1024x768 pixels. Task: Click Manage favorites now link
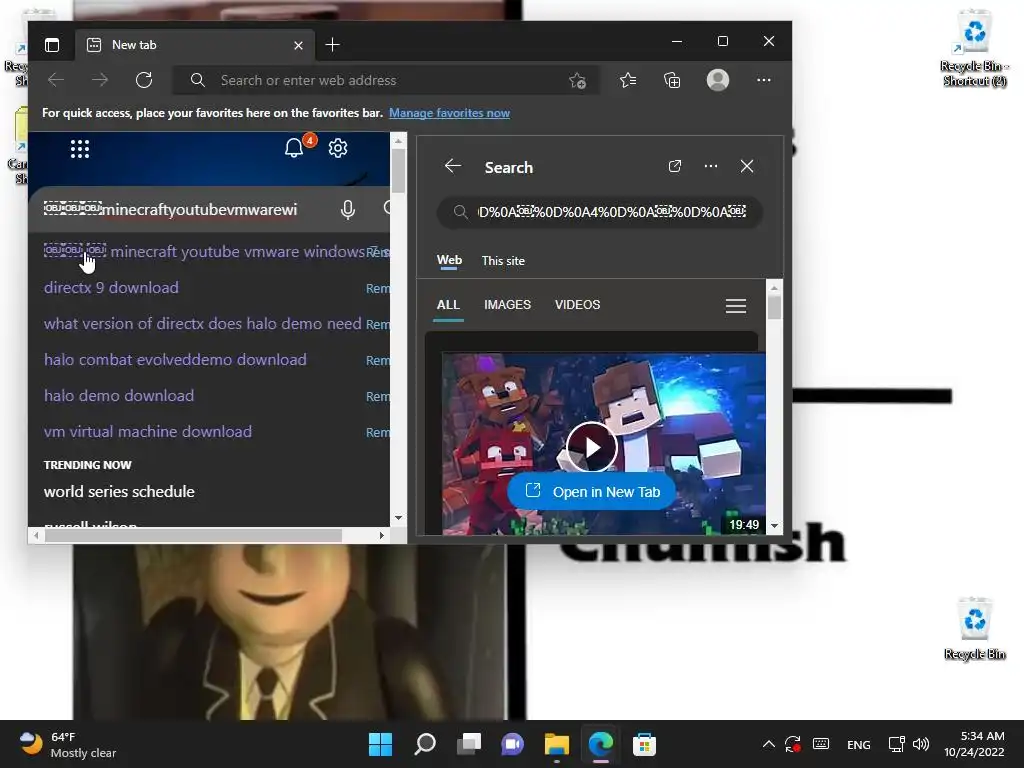coord(449,113)
